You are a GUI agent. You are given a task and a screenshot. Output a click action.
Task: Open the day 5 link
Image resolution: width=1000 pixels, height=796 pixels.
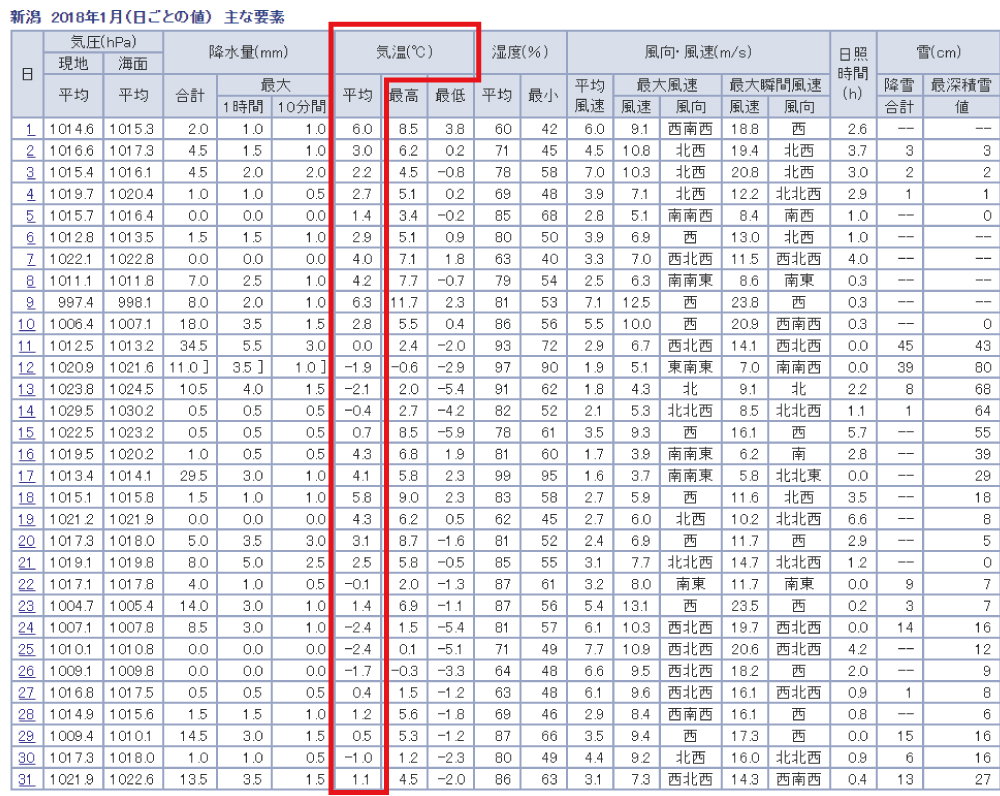pyautogui.click(x=30, y=215)
